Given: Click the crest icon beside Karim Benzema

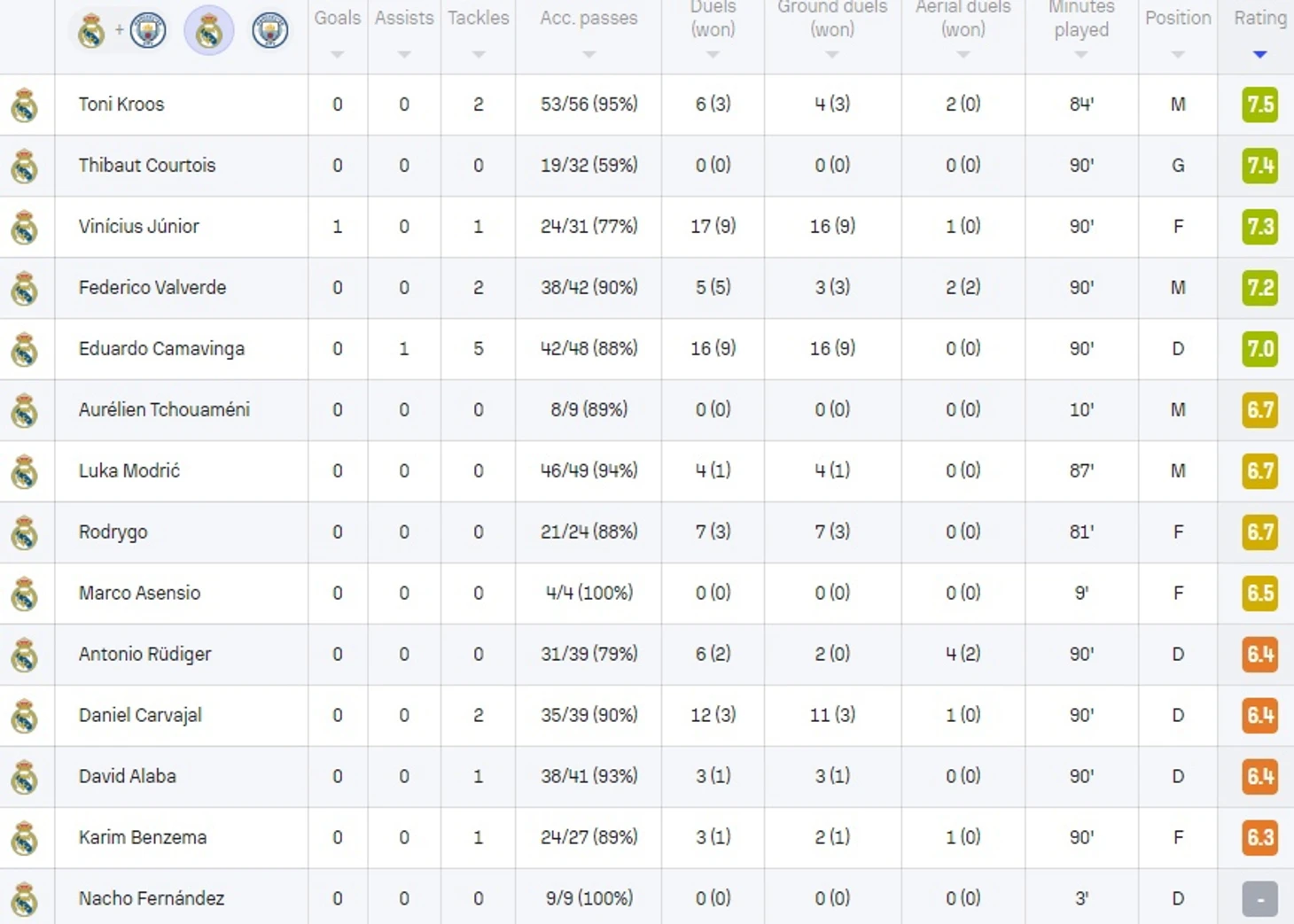Looking at the screenshot, I should click(25, 839).
